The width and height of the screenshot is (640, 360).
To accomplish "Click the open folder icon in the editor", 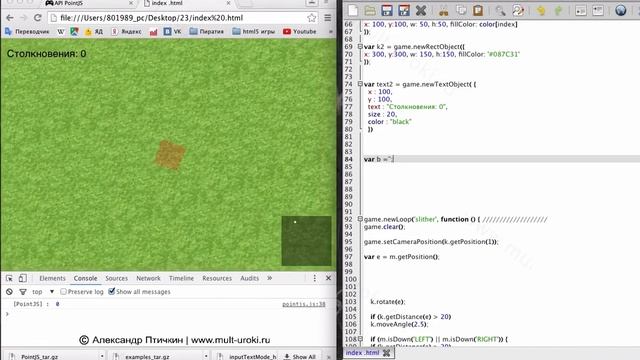I will coord(370,10).
